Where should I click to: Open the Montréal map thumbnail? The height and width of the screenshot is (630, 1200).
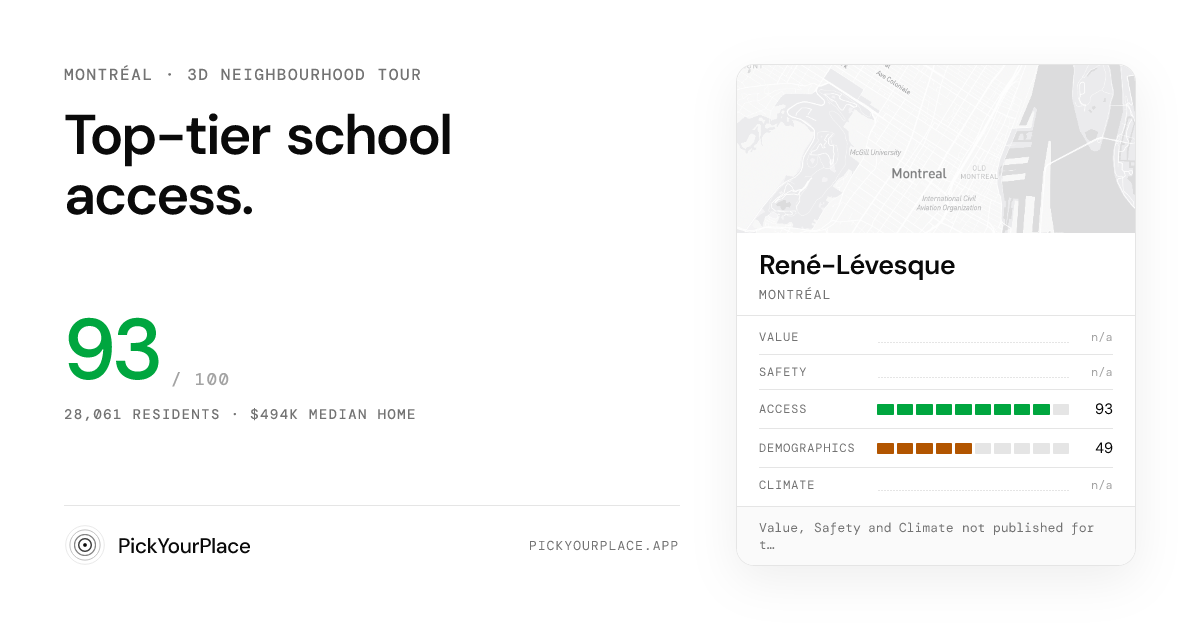click(x=936, y=149)
